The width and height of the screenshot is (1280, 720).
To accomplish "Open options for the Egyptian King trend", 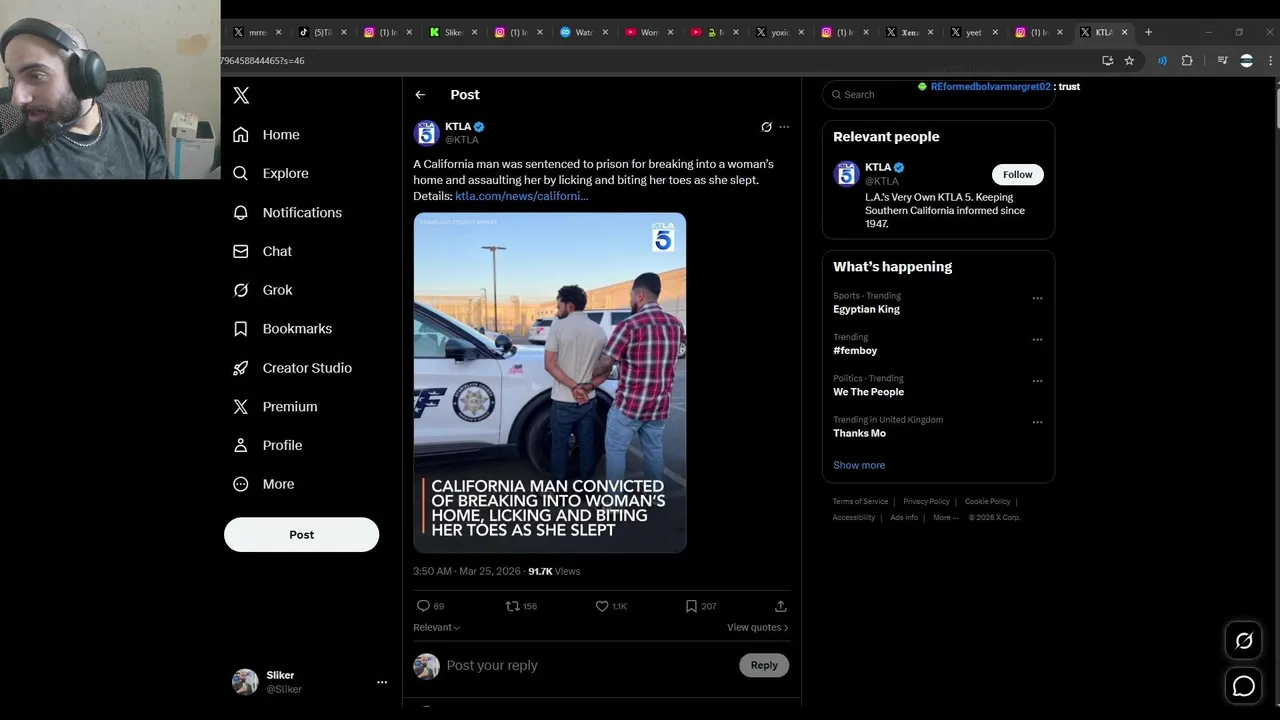I will [x=1037, y=298].
